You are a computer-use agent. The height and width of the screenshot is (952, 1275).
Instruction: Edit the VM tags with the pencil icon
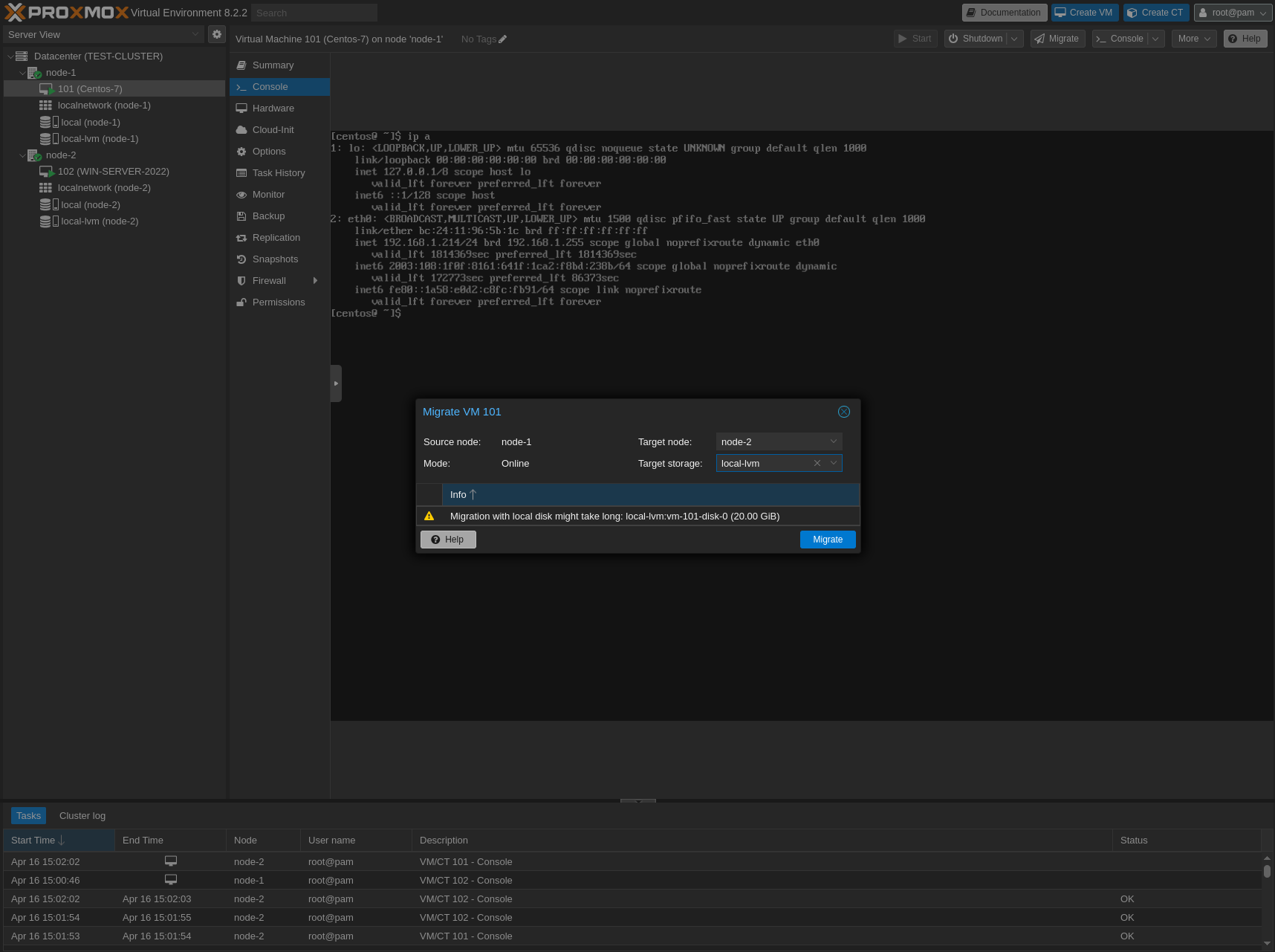tap(503, 39)
